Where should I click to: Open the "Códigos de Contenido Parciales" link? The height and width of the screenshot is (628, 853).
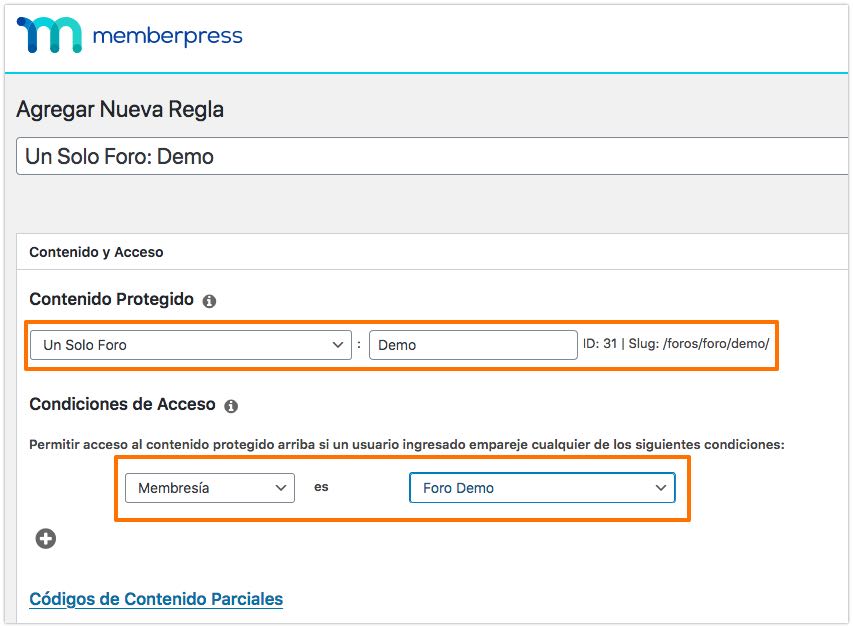[156, 599]
